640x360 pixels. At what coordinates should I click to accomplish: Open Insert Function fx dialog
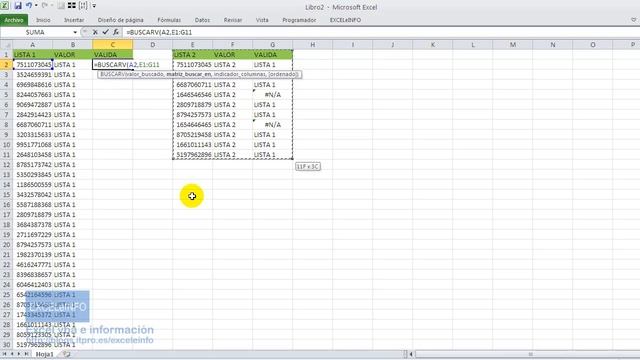[116, 32]
